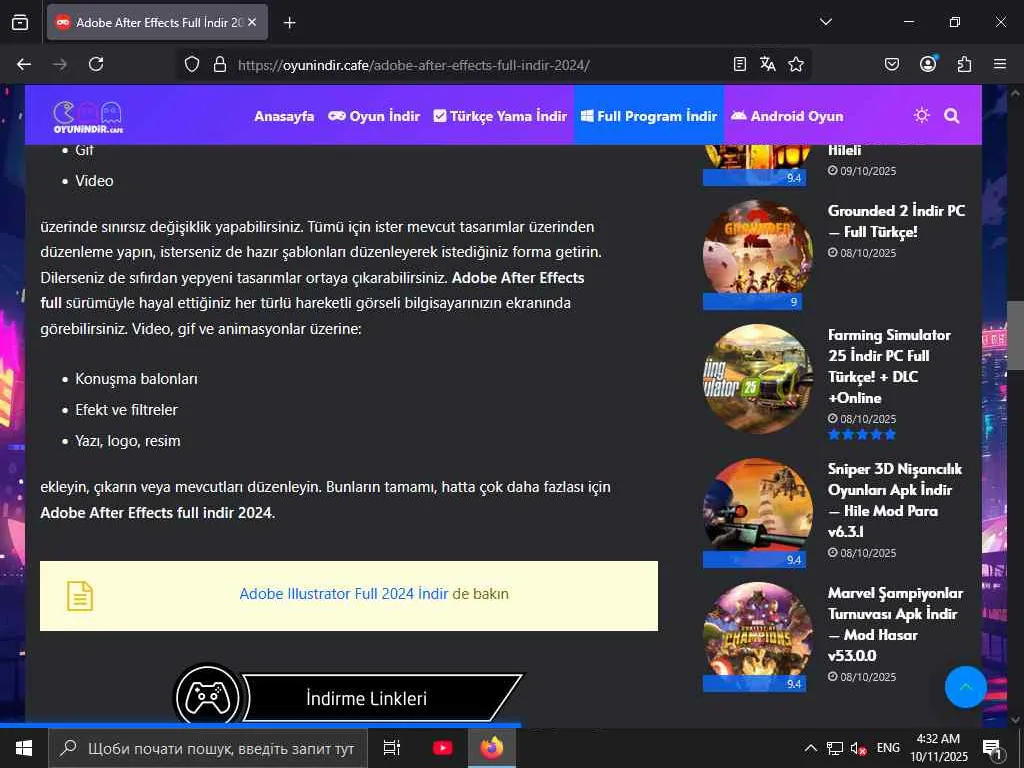1024x768 pixels.
Task: Open the Windows Start menu
Action: coord(24,748)
